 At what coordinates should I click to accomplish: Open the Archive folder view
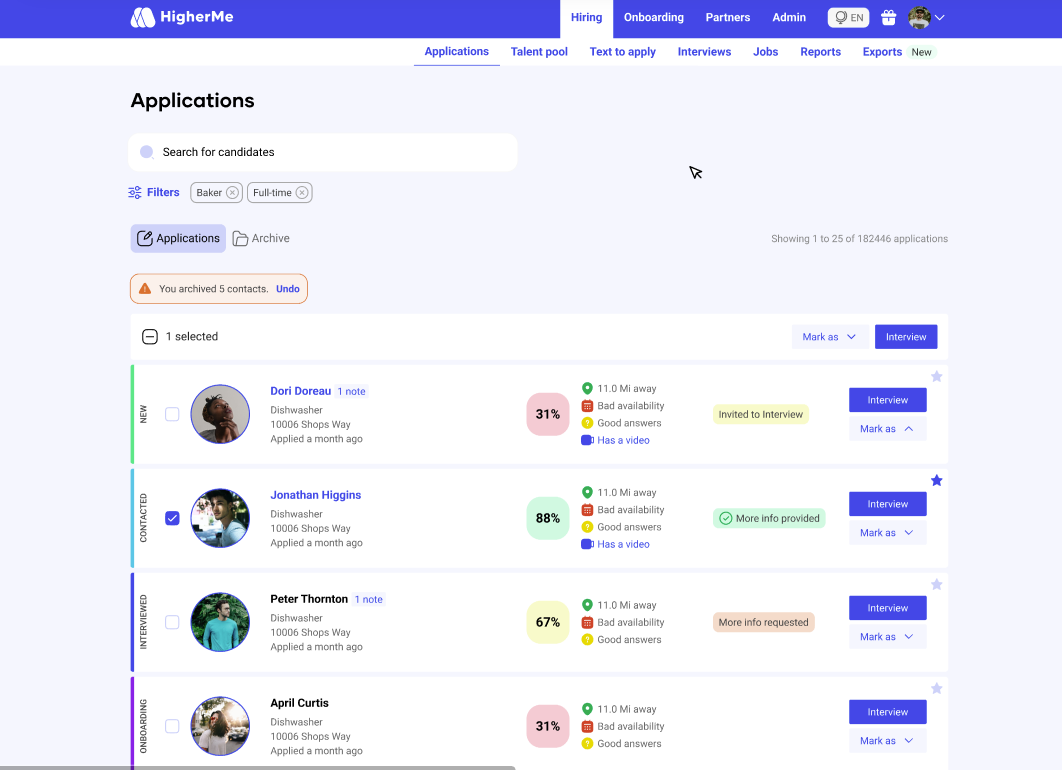[x=261, y=239]
